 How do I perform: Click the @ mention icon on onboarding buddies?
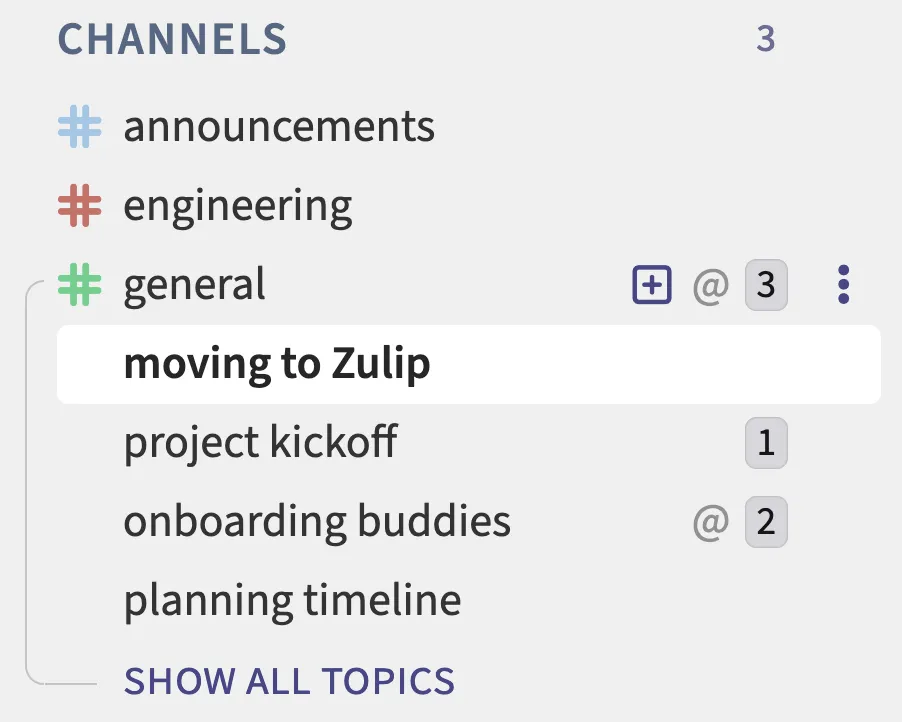[710, 522]
